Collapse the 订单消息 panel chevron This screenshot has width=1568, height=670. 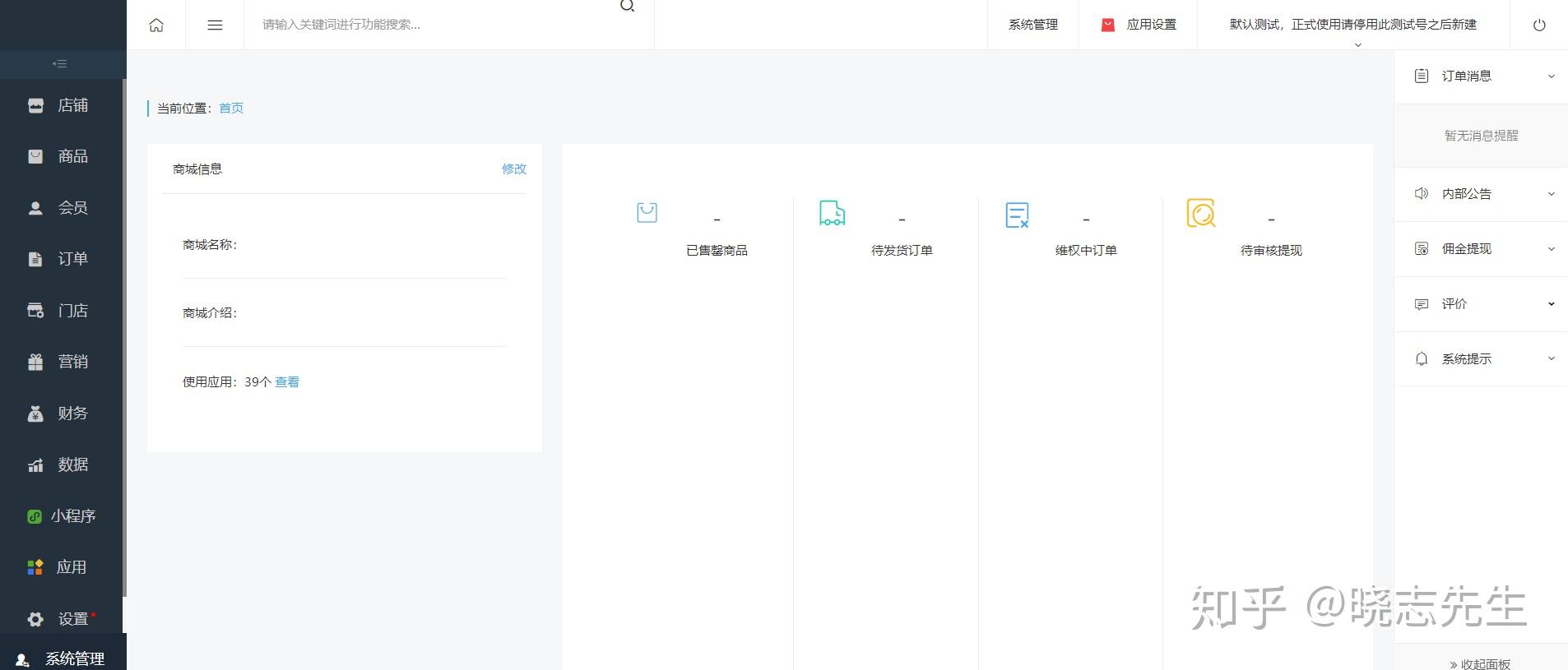tap(1552, 76)
